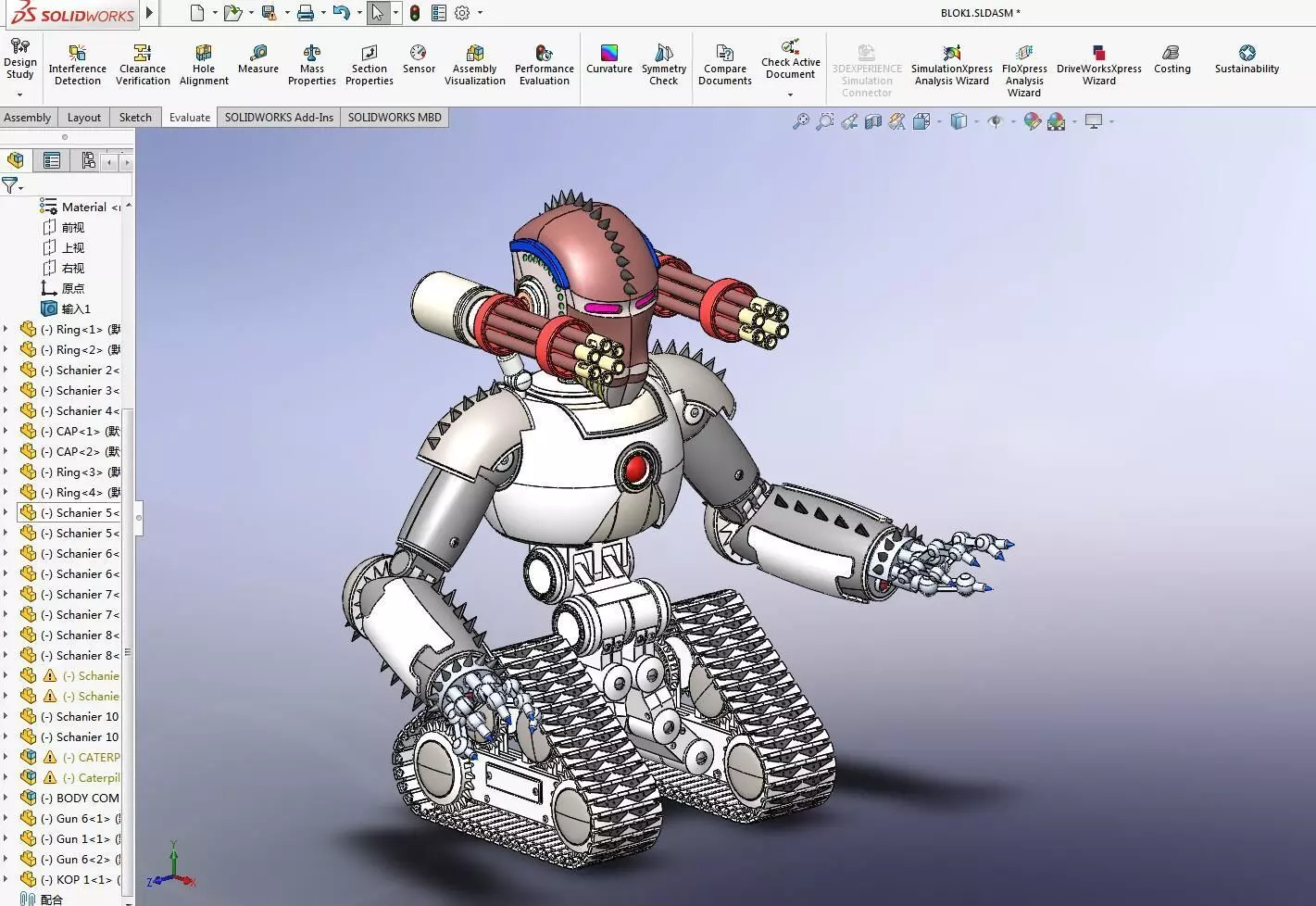Open the Interference Detection tool
This screenshot has width=1316, height=906.
(78, 65)
